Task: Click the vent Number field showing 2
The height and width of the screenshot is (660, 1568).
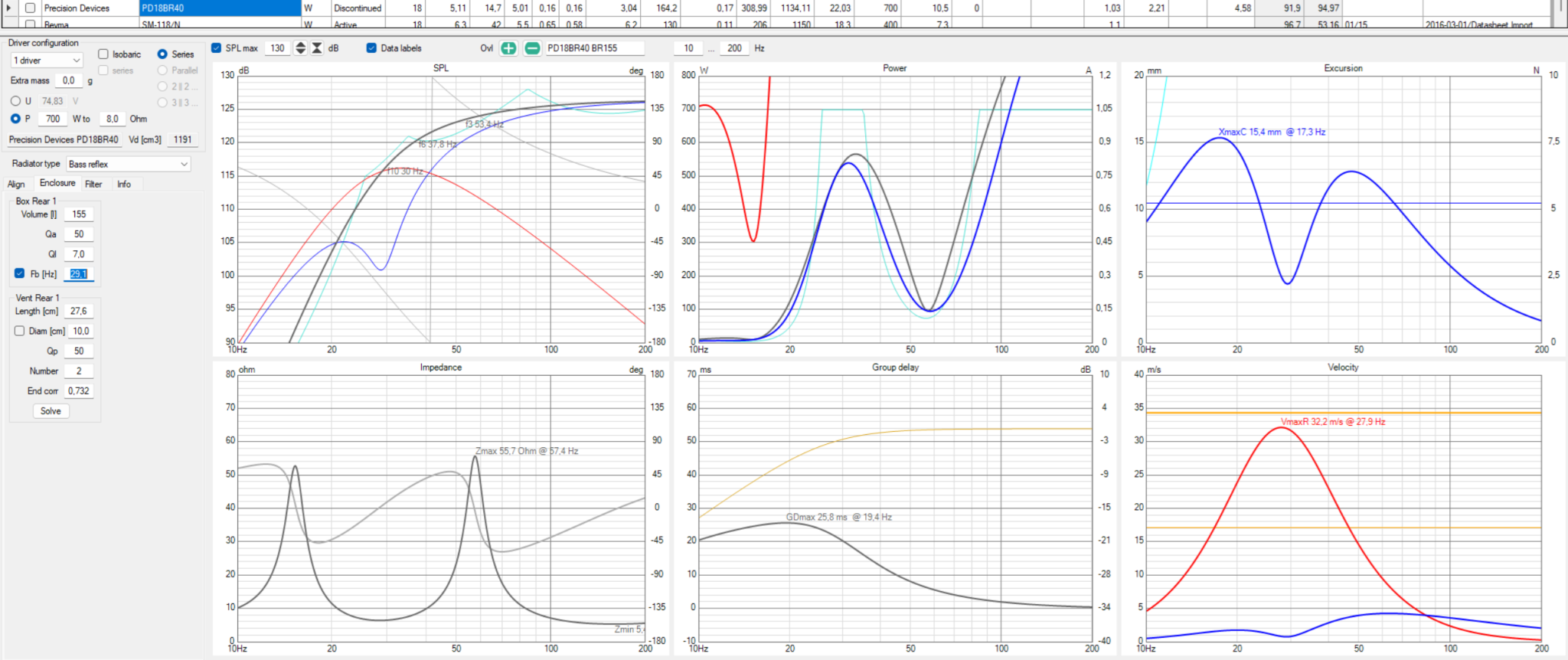Action: 79,371
